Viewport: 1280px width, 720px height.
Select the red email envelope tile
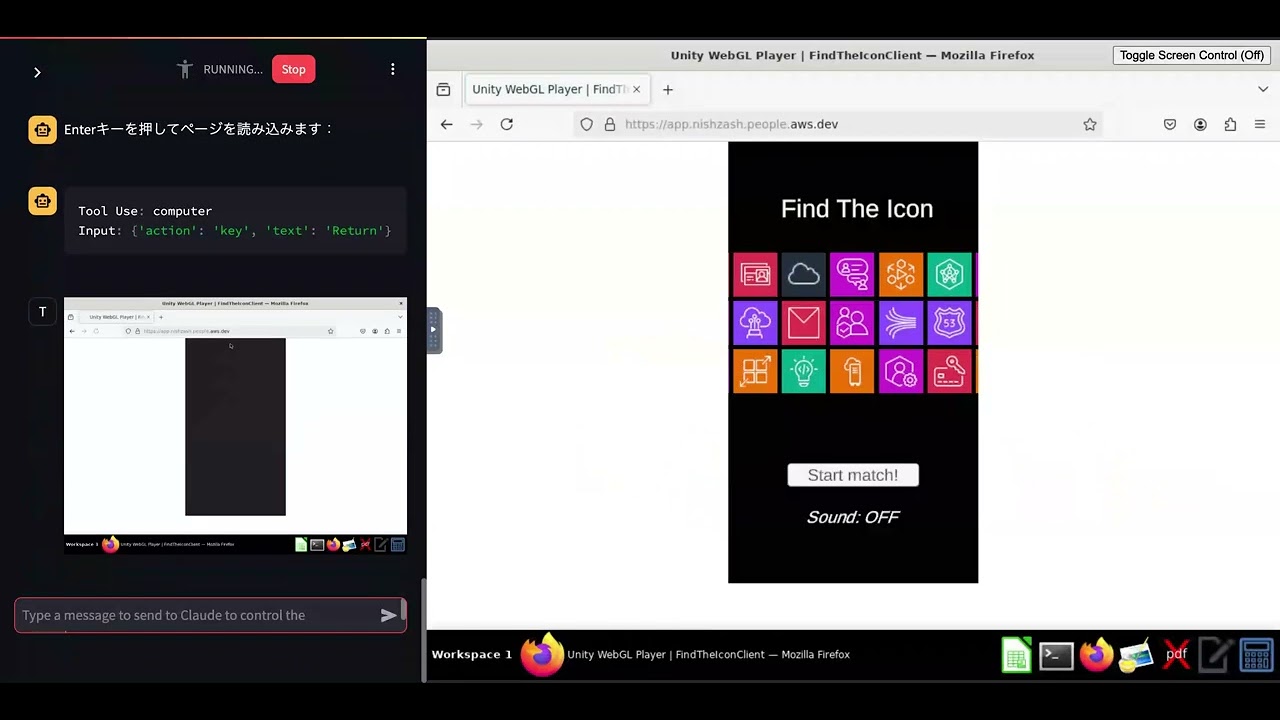804,322
